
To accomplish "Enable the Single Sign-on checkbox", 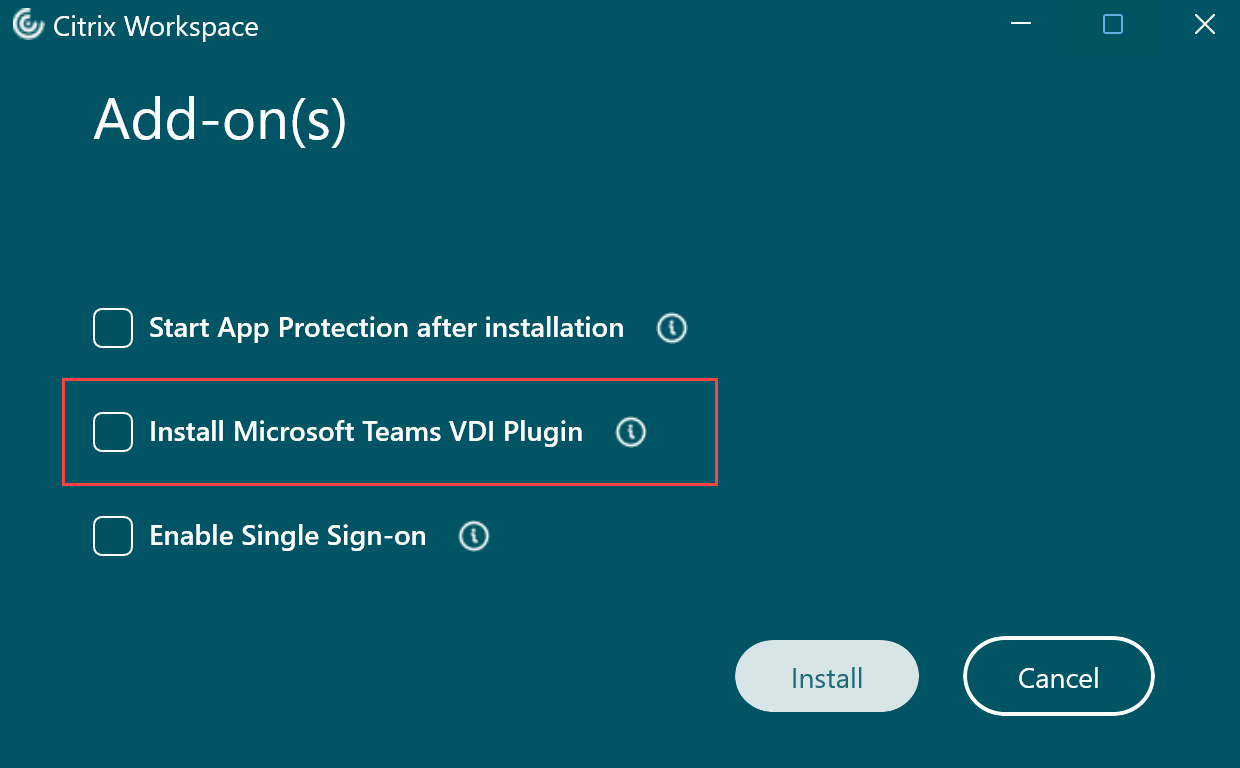I will (x=113, y=535).
